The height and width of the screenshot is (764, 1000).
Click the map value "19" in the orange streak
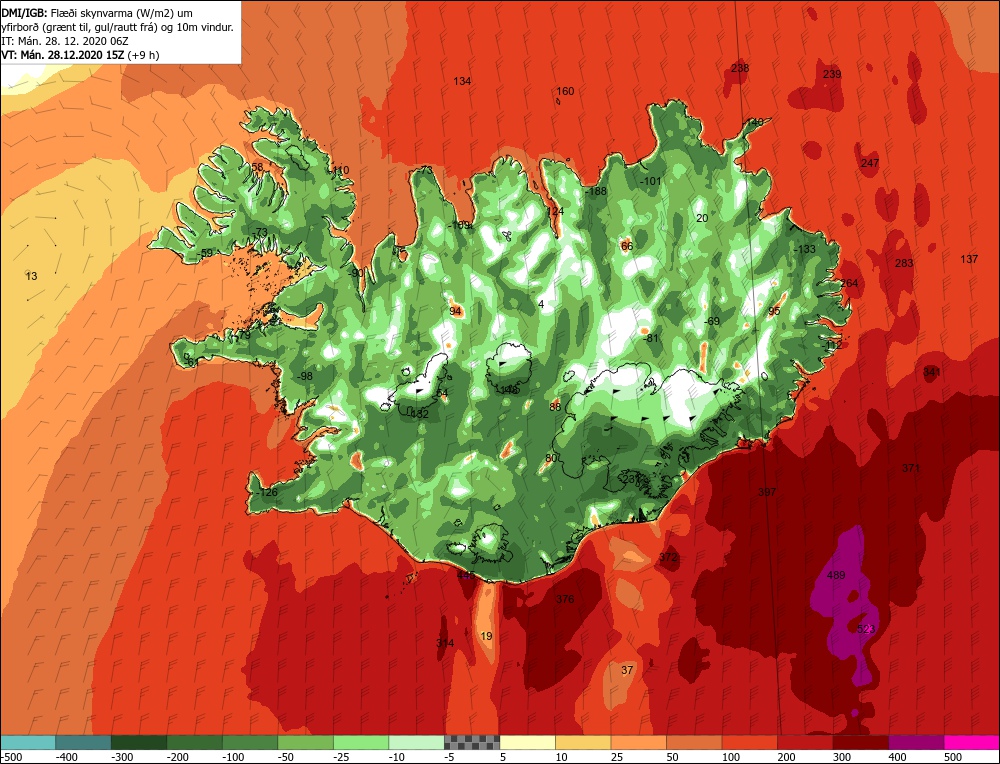coord(487,636)
